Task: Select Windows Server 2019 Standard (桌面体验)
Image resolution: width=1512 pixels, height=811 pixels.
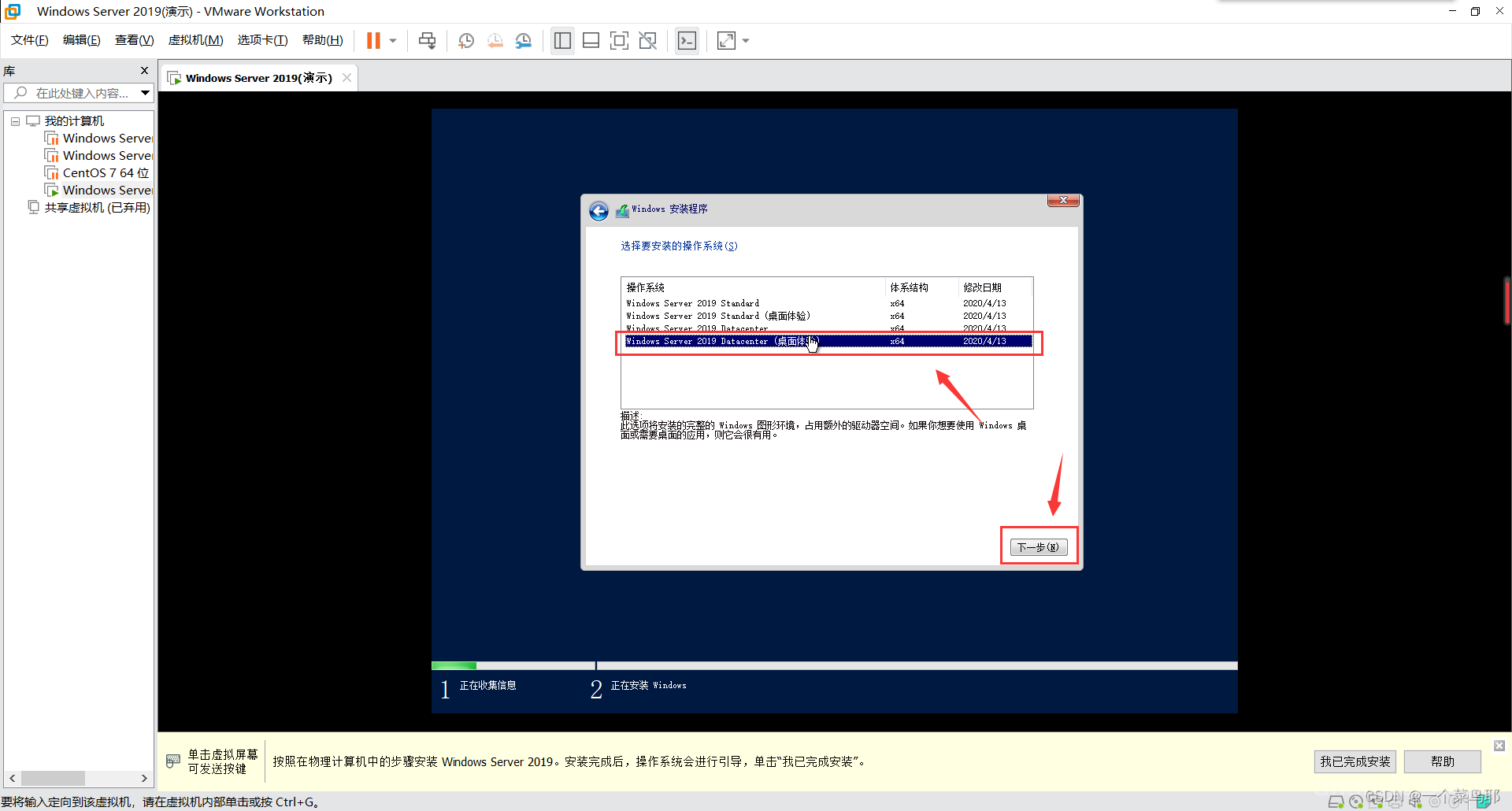Action: tap(828, 316)
